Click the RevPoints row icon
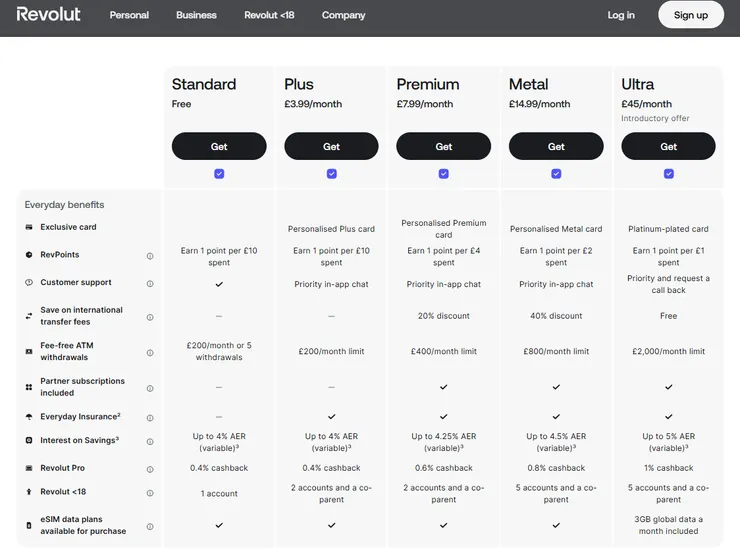The image size is (740, 549). coord(29,255)
